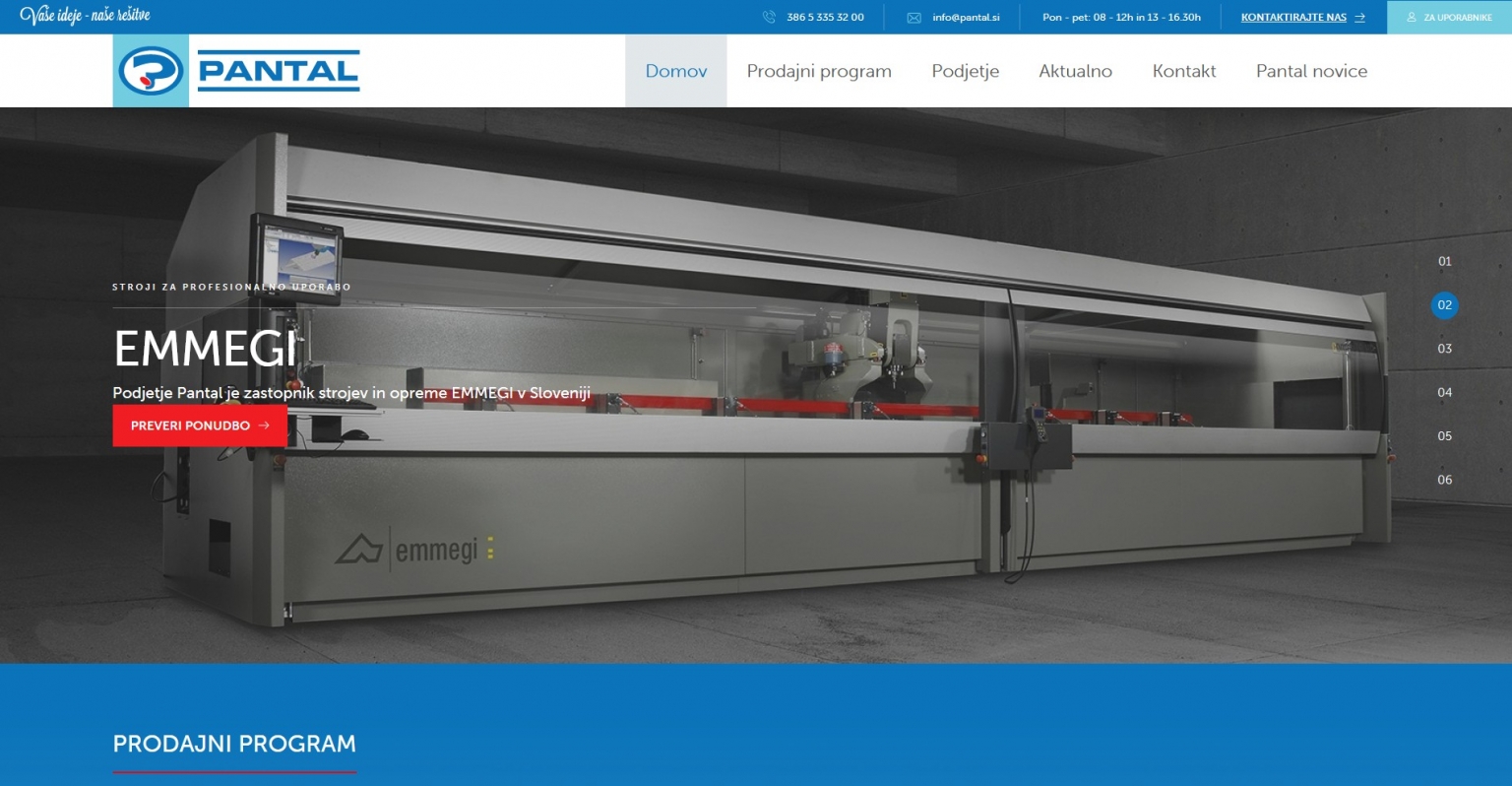This screenshot has width=1512, height=786.
Task: Click the phone icon in top bar
Action: point(769,17)
